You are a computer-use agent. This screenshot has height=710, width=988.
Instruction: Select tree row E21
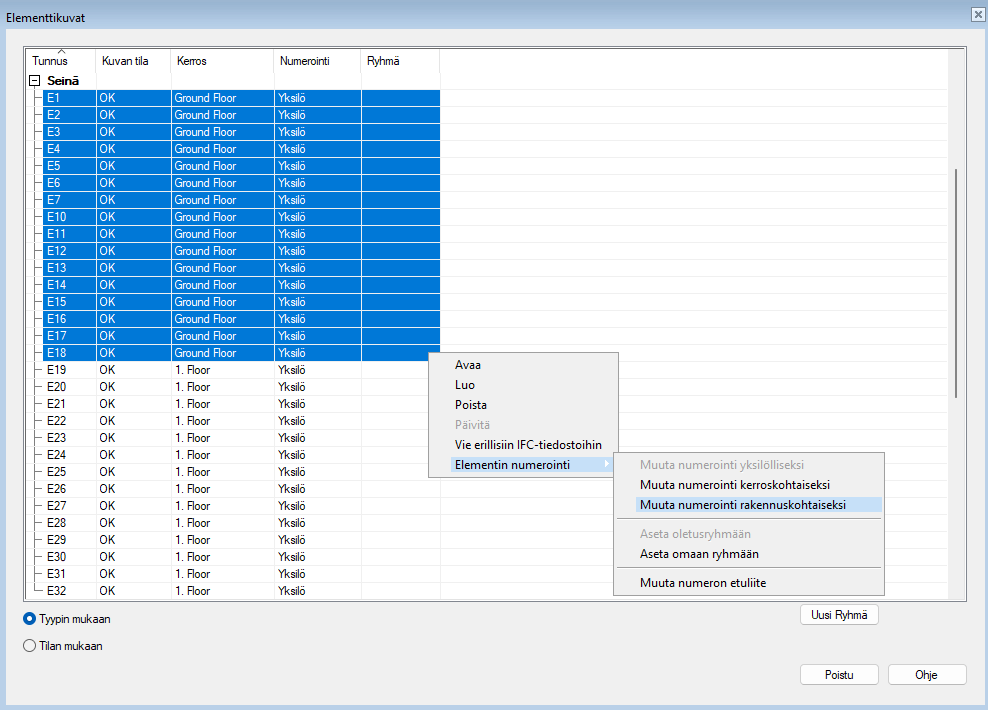[x=242, y=404]
